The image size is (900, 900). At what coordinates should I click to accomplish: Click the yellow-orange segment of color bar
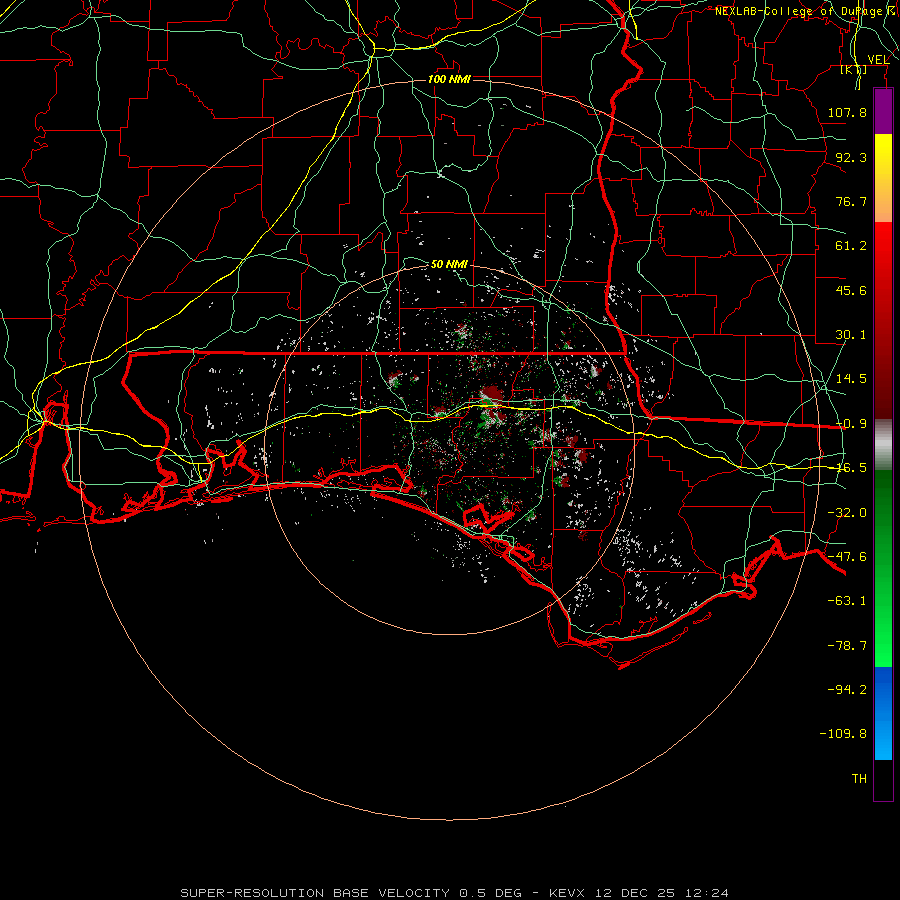pyautogui.click(x=883, y=178)
